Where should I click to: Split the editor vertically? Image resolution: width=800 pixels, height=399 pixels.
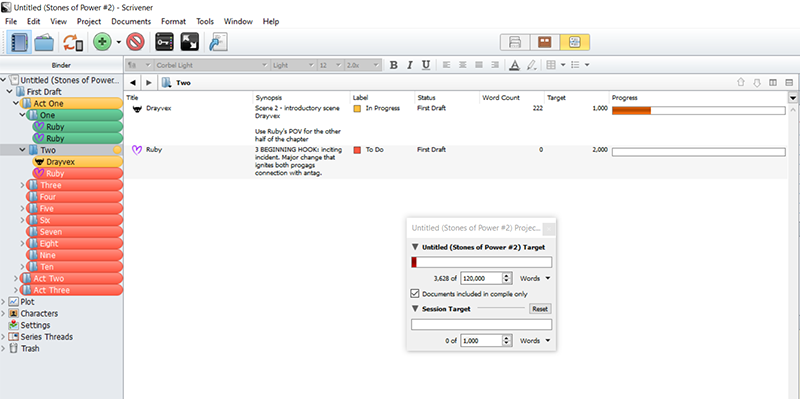click(773, 83)
